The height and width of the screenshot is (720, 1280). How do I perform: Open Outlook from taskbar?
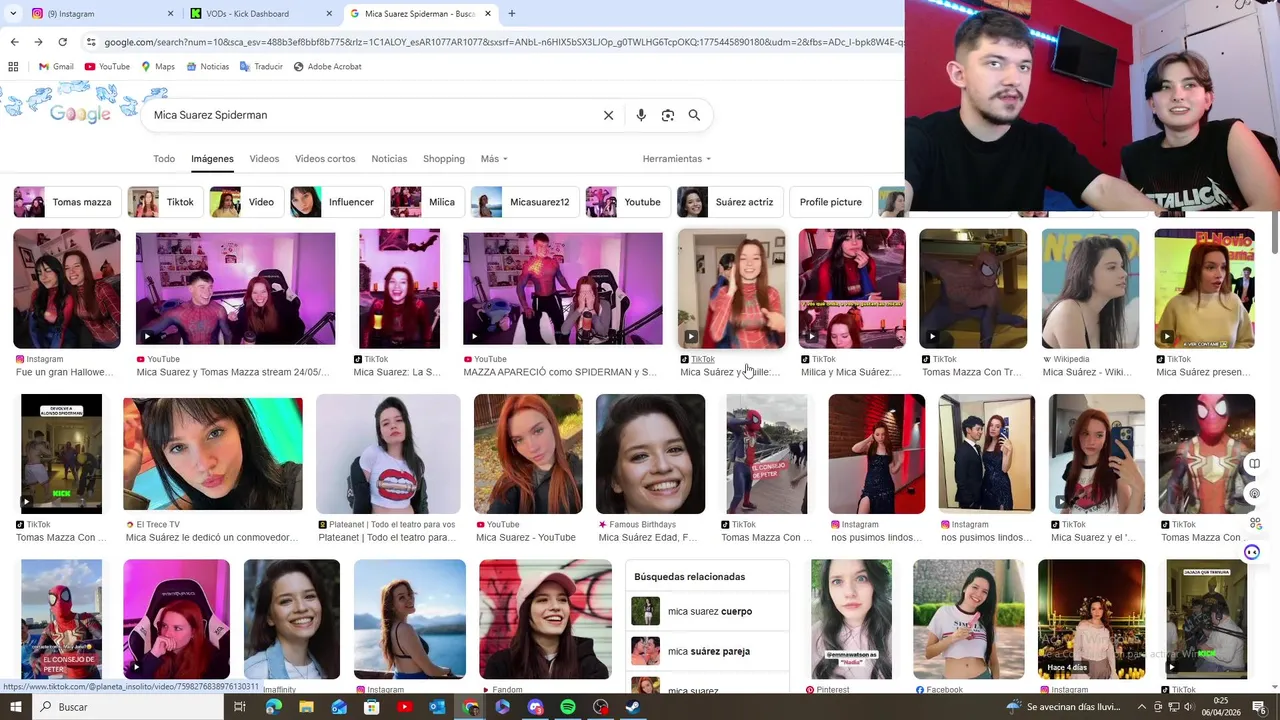pyautogui.click(x=437, y=707)
